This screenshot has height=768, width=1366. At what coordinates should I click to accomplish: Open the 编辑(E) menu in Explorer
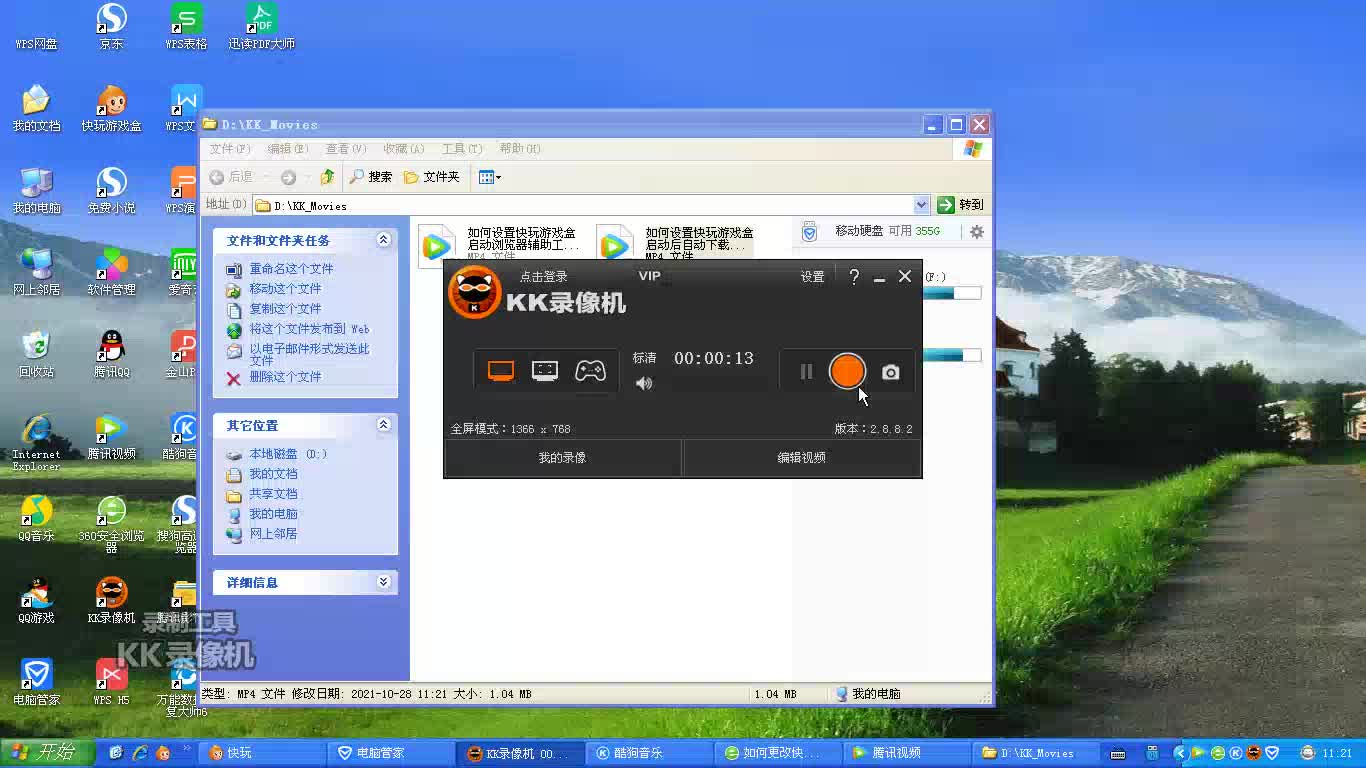tap(287, 149)
